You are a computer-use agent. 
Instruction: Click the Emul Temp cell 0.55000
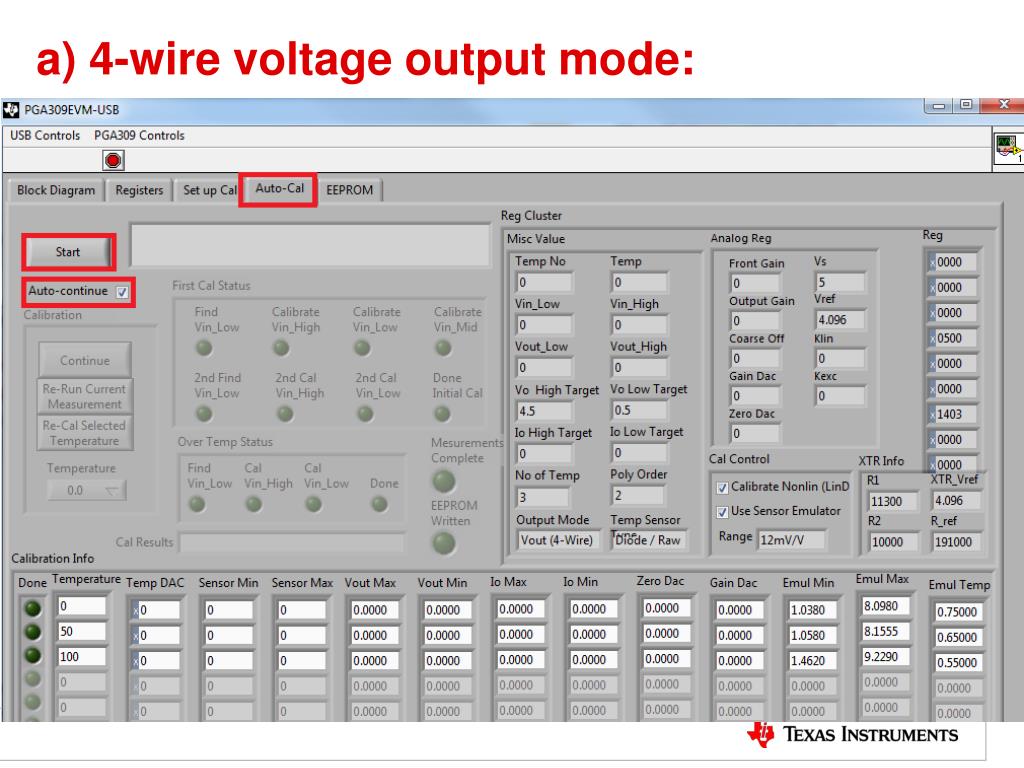tap(959, 662)
